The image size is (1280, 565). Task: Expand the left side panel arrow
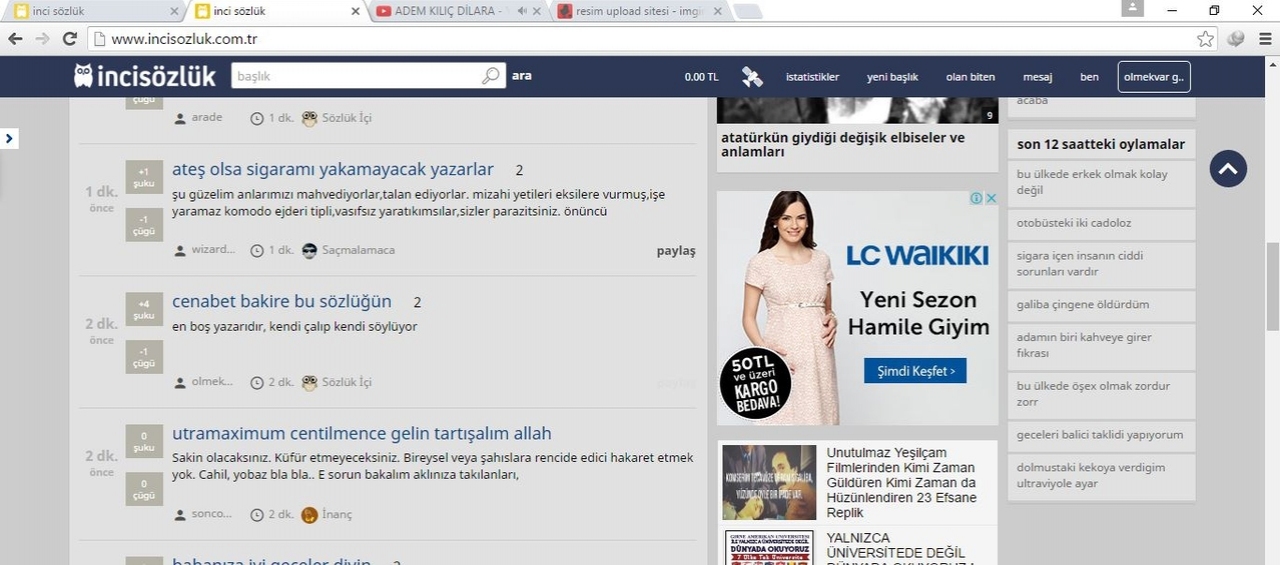(x=9, y=138)
